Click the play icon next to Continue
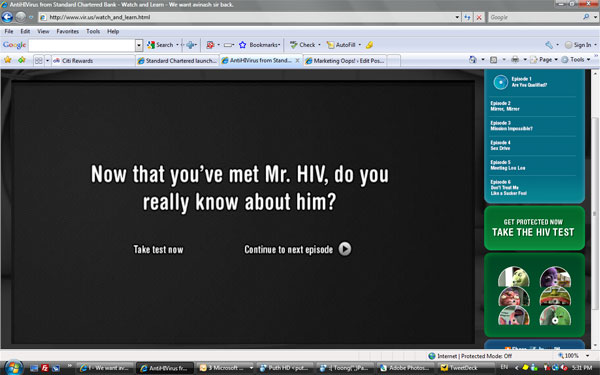This screenshot has width=600, height=375. (x=345, y=249)
